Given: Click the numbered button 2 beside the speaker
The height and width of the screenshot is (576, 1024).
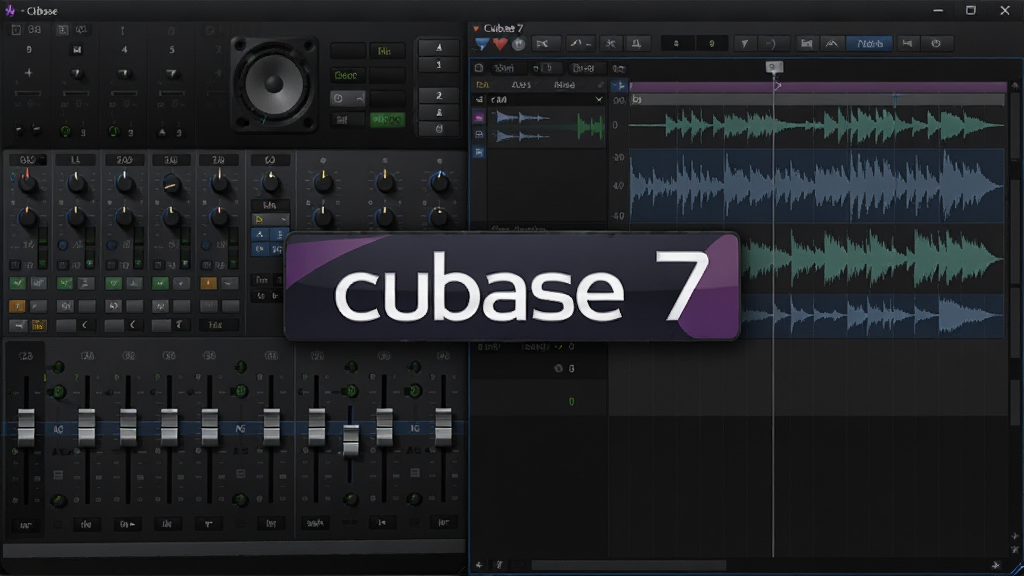Looking at the screenshot, I should pyautogui.click(x=438, y=95).
